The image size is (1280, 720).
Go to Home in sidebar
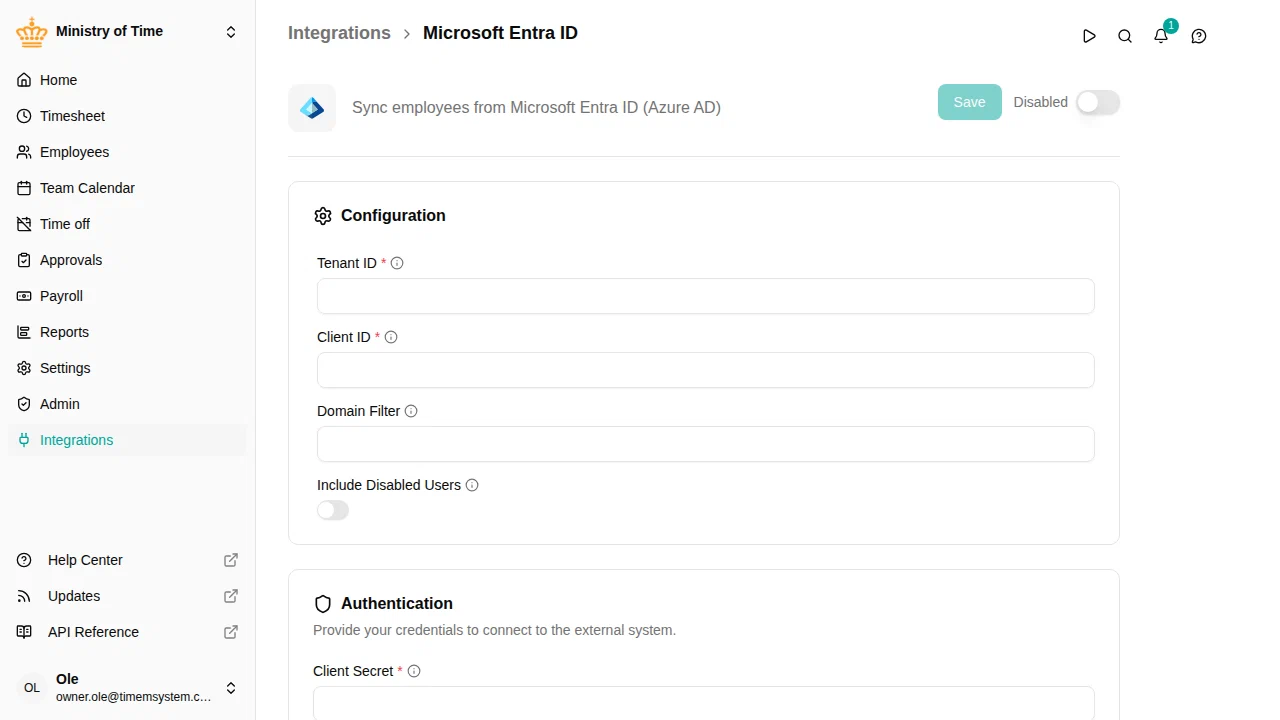tap(127, 80)
